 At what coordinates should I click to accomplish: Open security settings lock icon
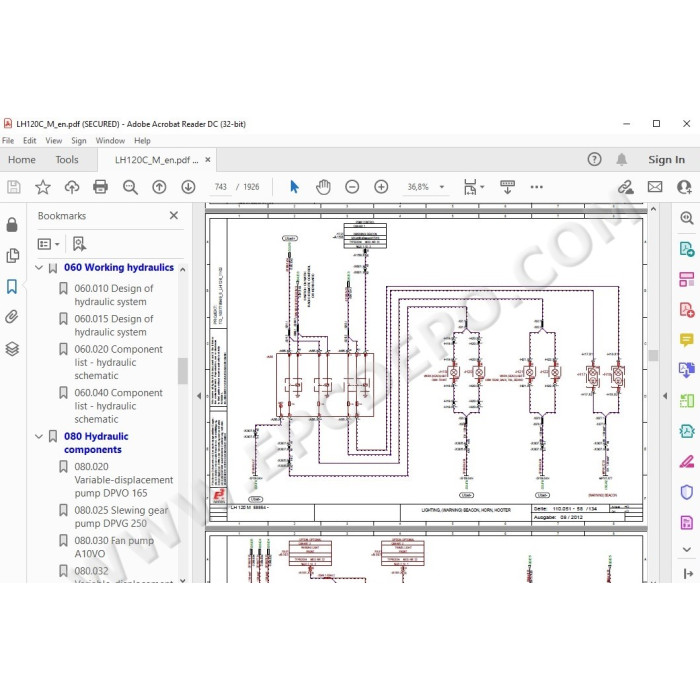pos(12,225)
